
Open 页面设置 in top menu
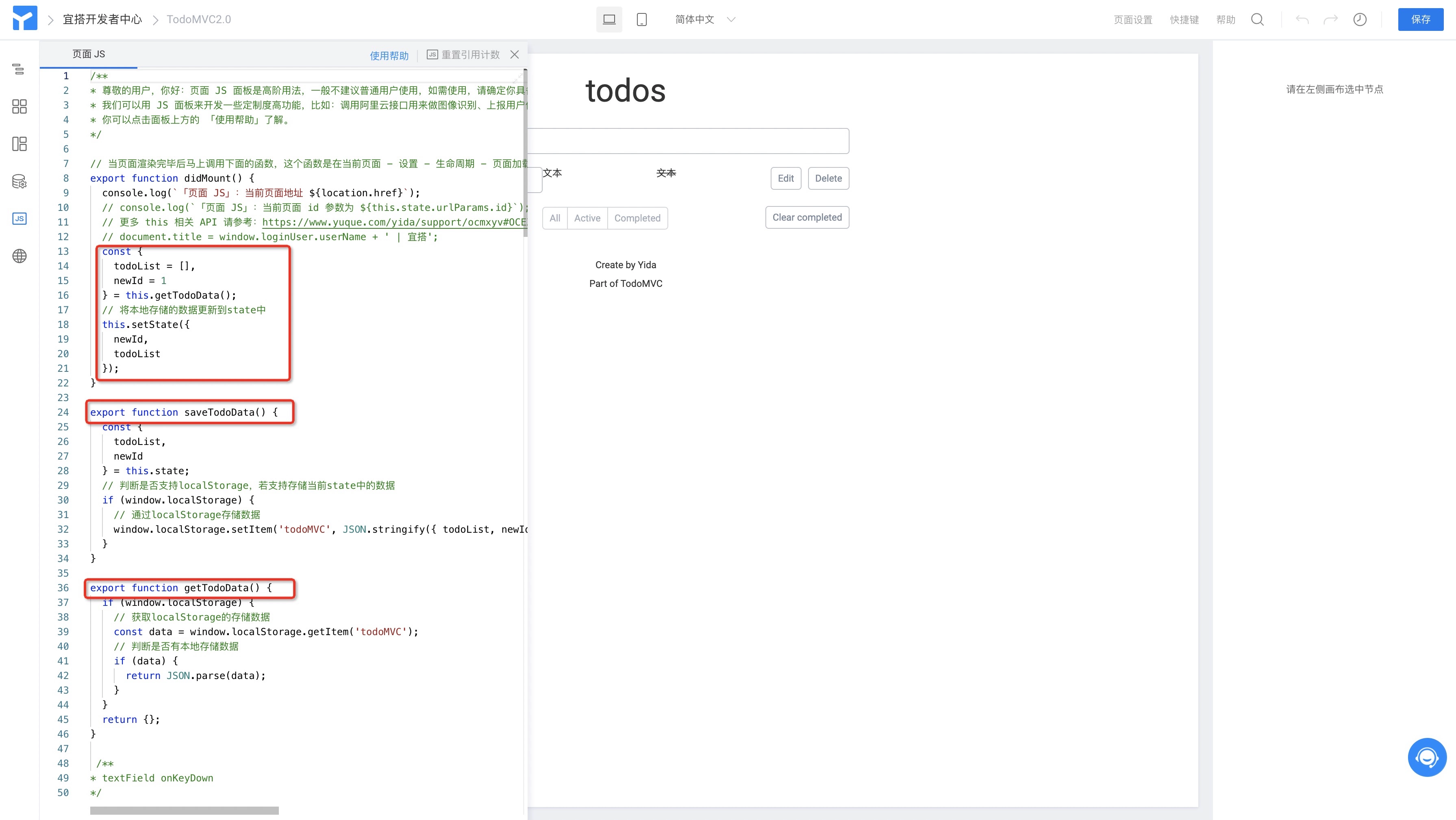1132,20
